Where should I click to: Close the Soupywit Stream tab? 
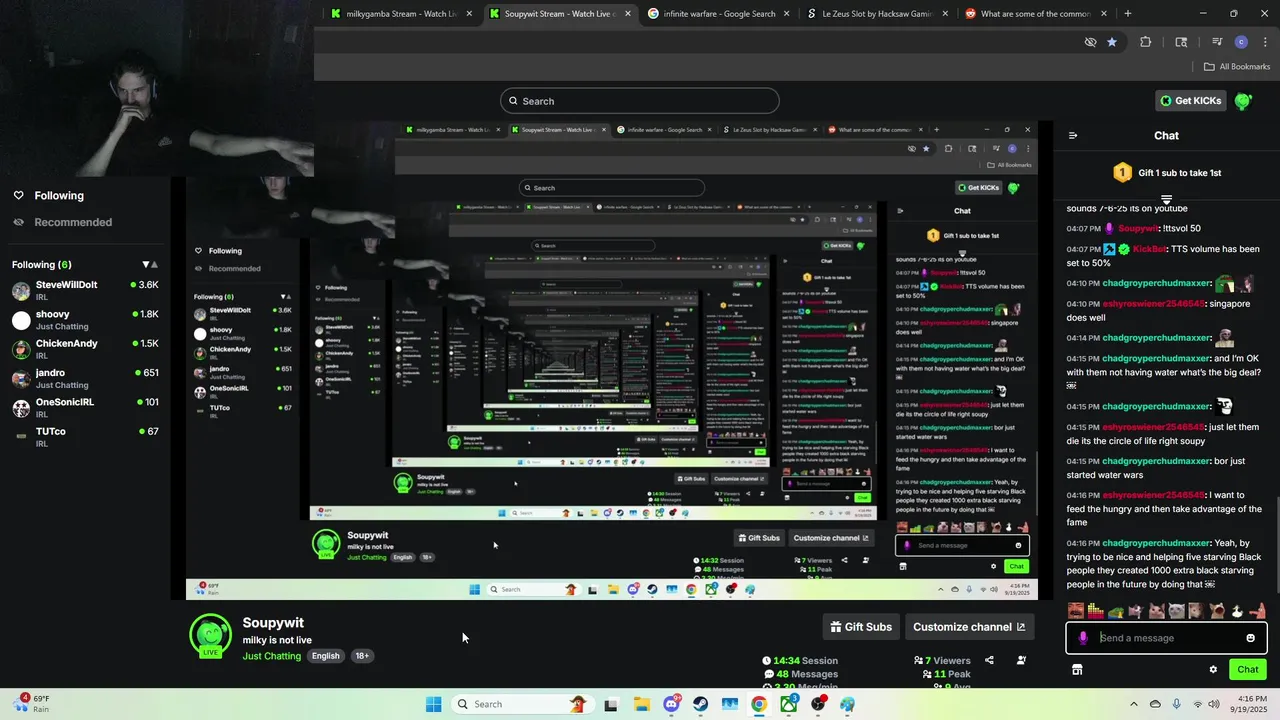pos(628,14)
